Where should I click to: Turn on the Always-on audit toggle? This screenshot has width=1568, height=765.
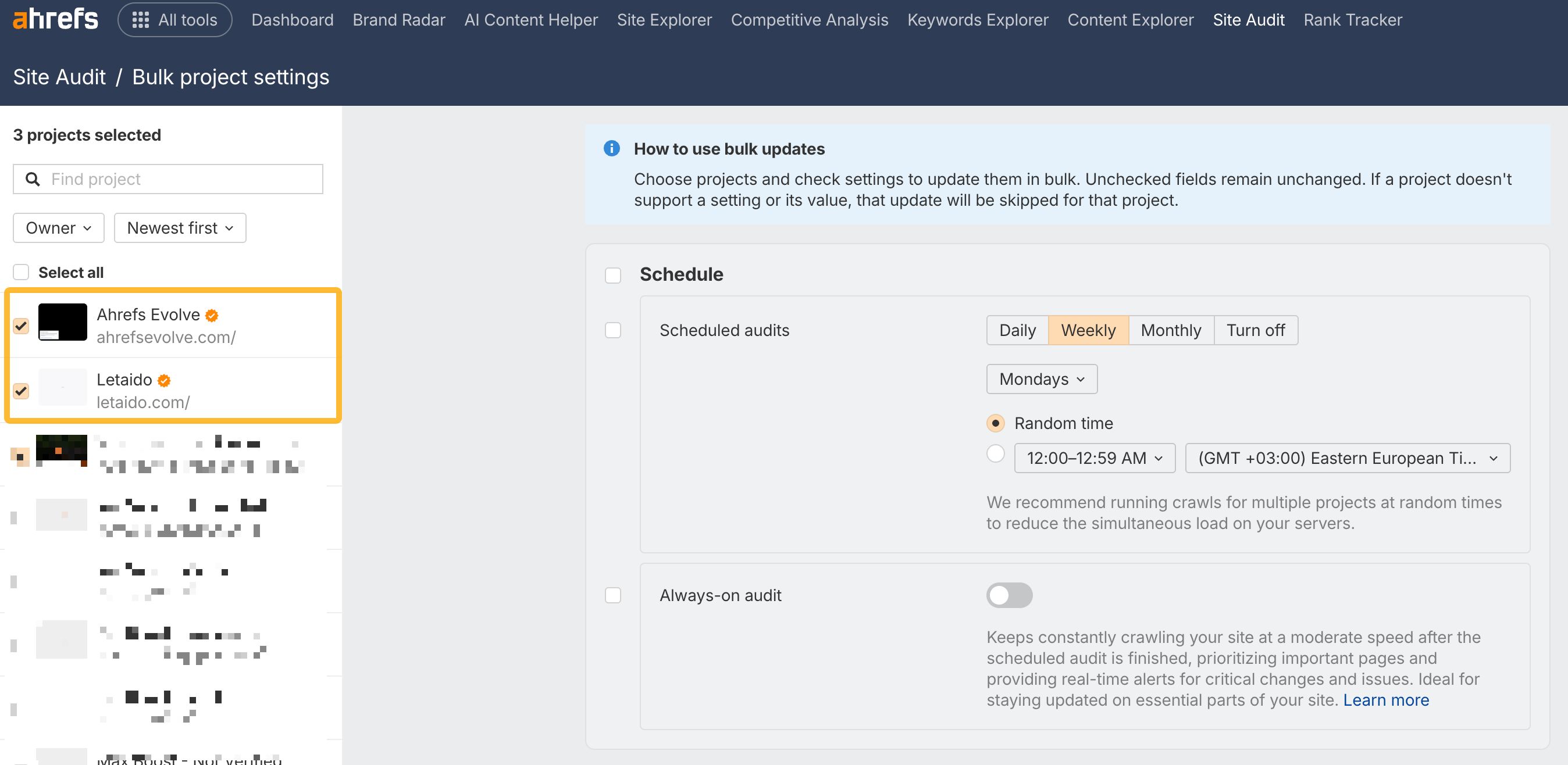coord(1008,595)
